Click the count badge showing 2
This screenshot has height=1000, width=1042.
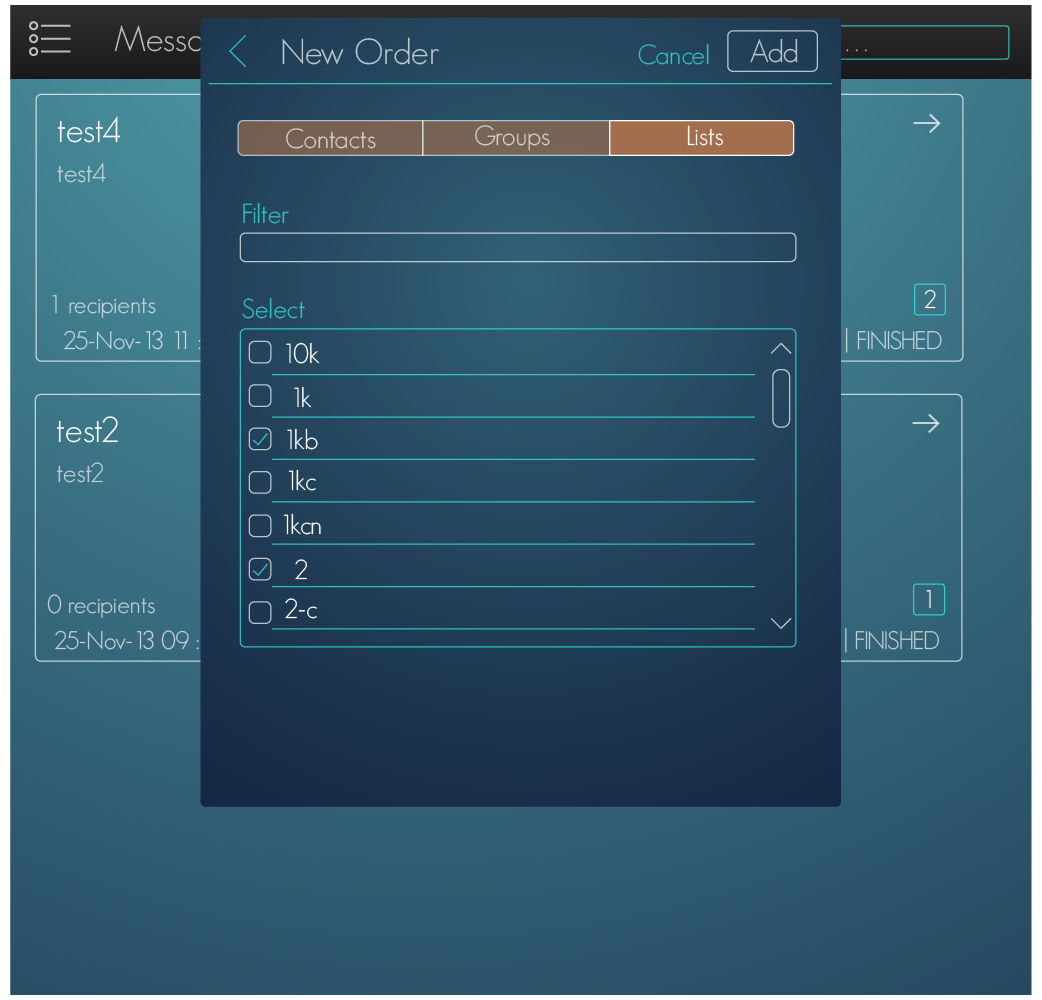pyautogui.click(x=929, y=299)
